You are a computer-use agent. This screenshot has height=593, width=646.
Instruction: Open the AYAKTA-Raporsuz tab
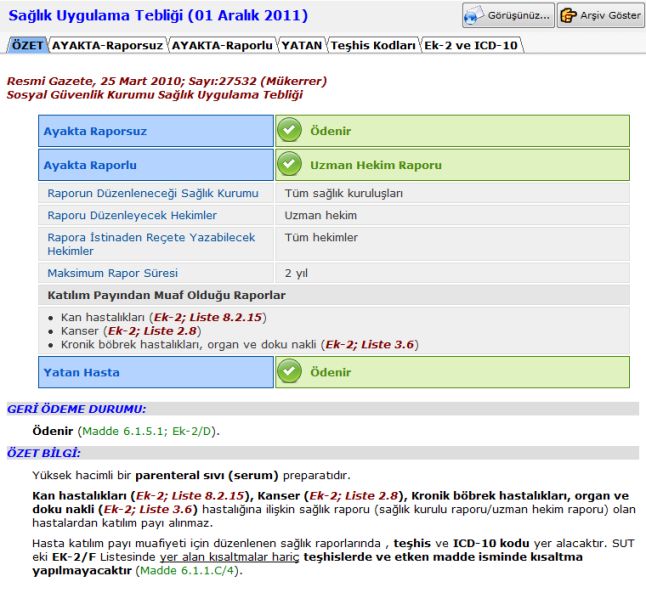click(x=107, y=45)
